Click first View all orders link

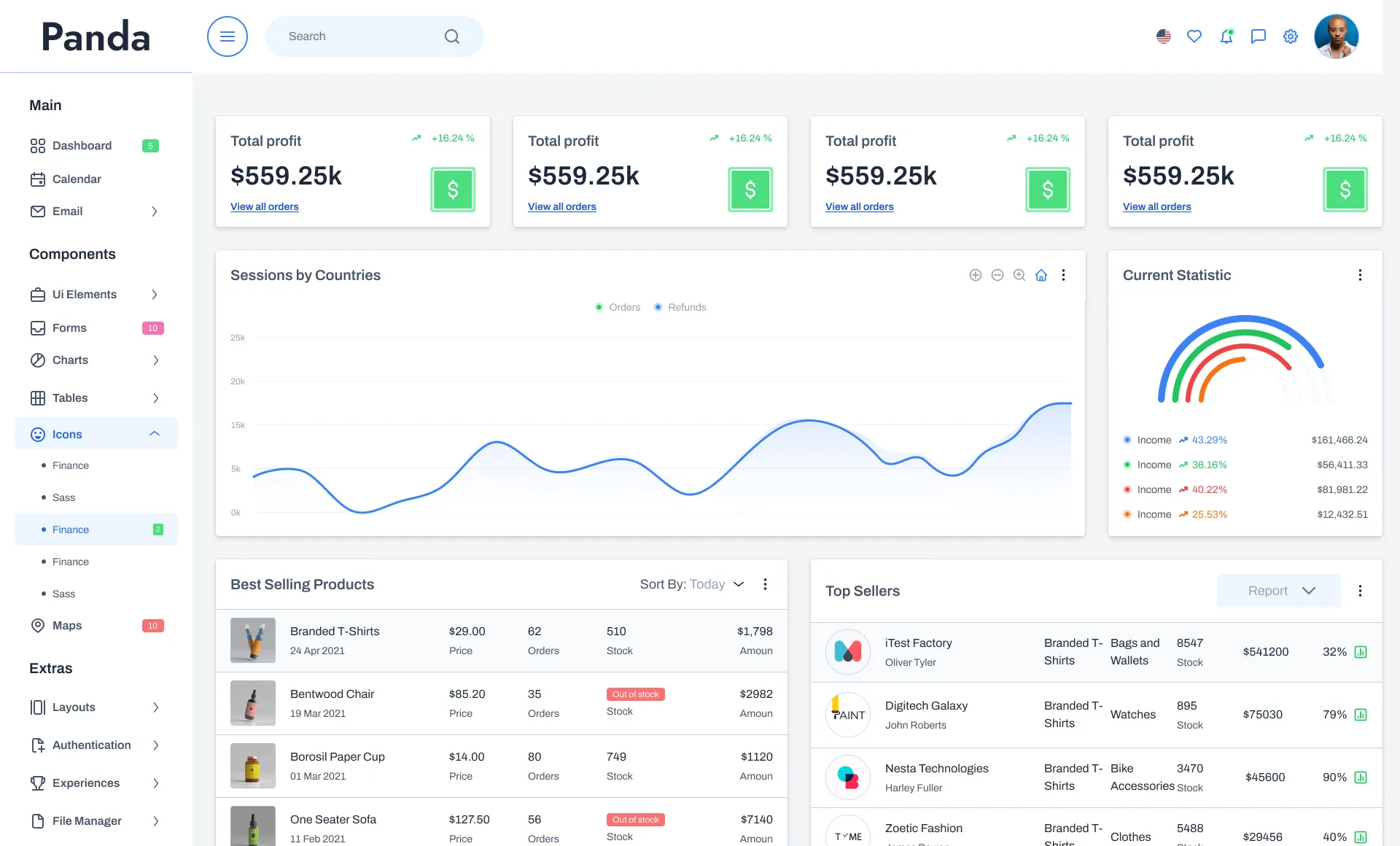[x=265, y=207]
